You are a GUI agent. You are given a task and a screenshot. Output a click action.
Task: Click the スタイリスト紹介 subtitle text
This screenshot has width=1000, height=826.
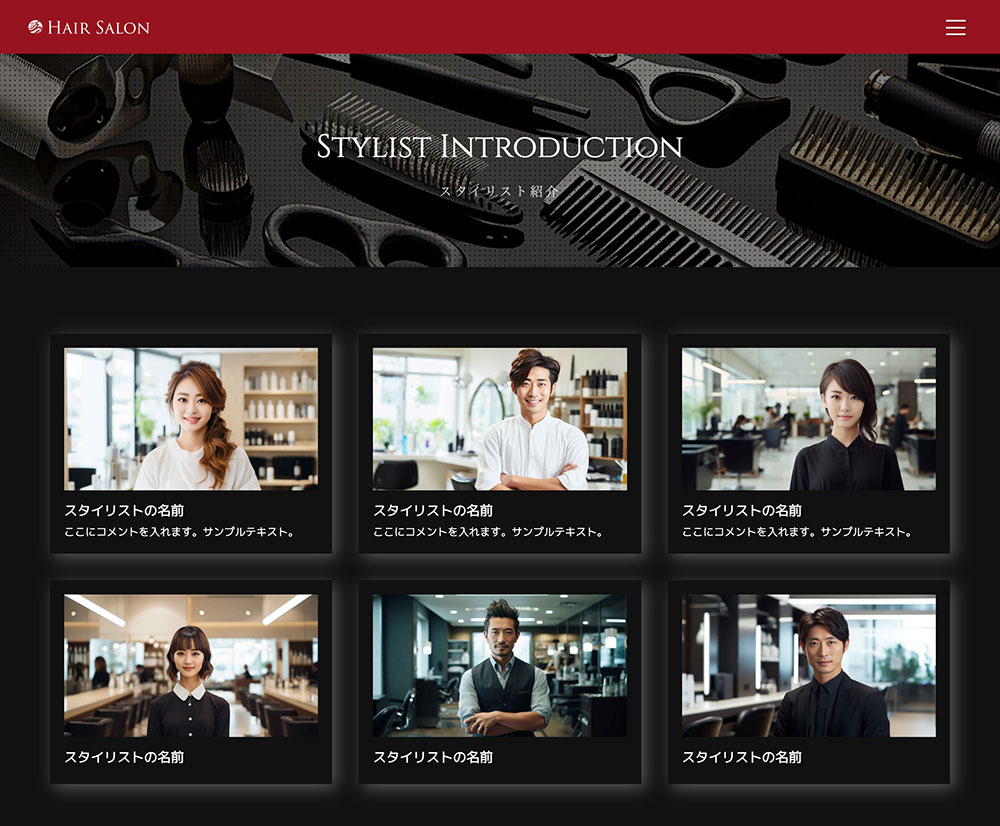[x=499, y=191]
